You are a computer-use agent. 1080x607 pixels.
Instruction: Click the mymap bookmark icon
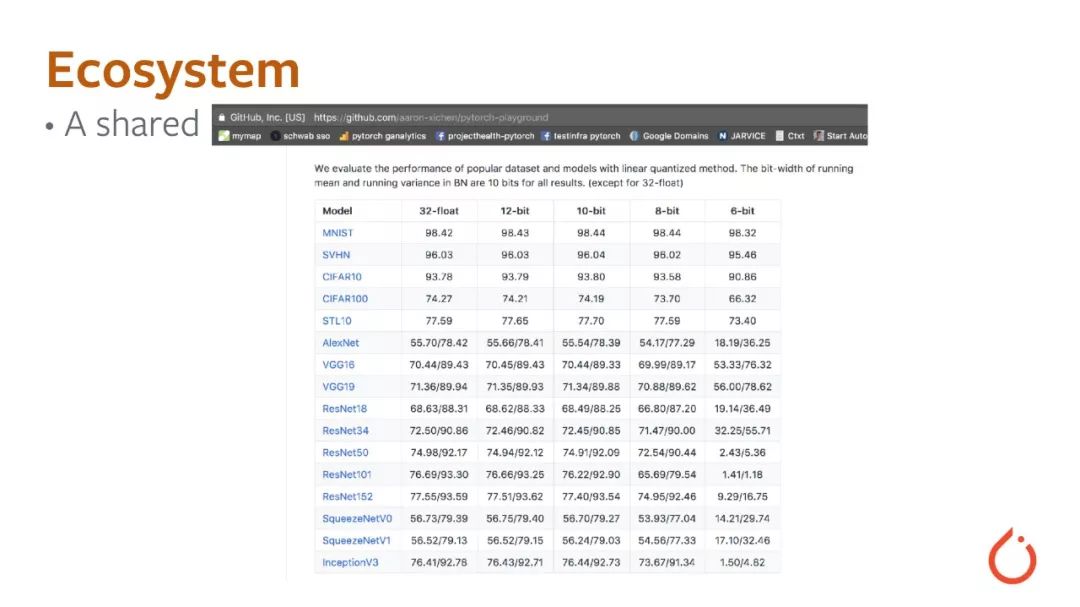[x=224, y=136]
